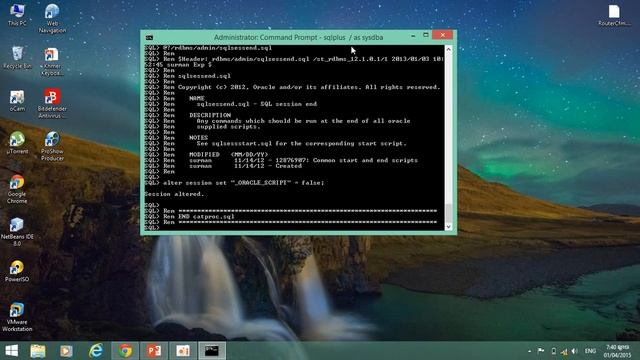Click the Command Prompt vertical scrollbar thumb
Viewport: 640px width, 360px height.
coord(449,212)
